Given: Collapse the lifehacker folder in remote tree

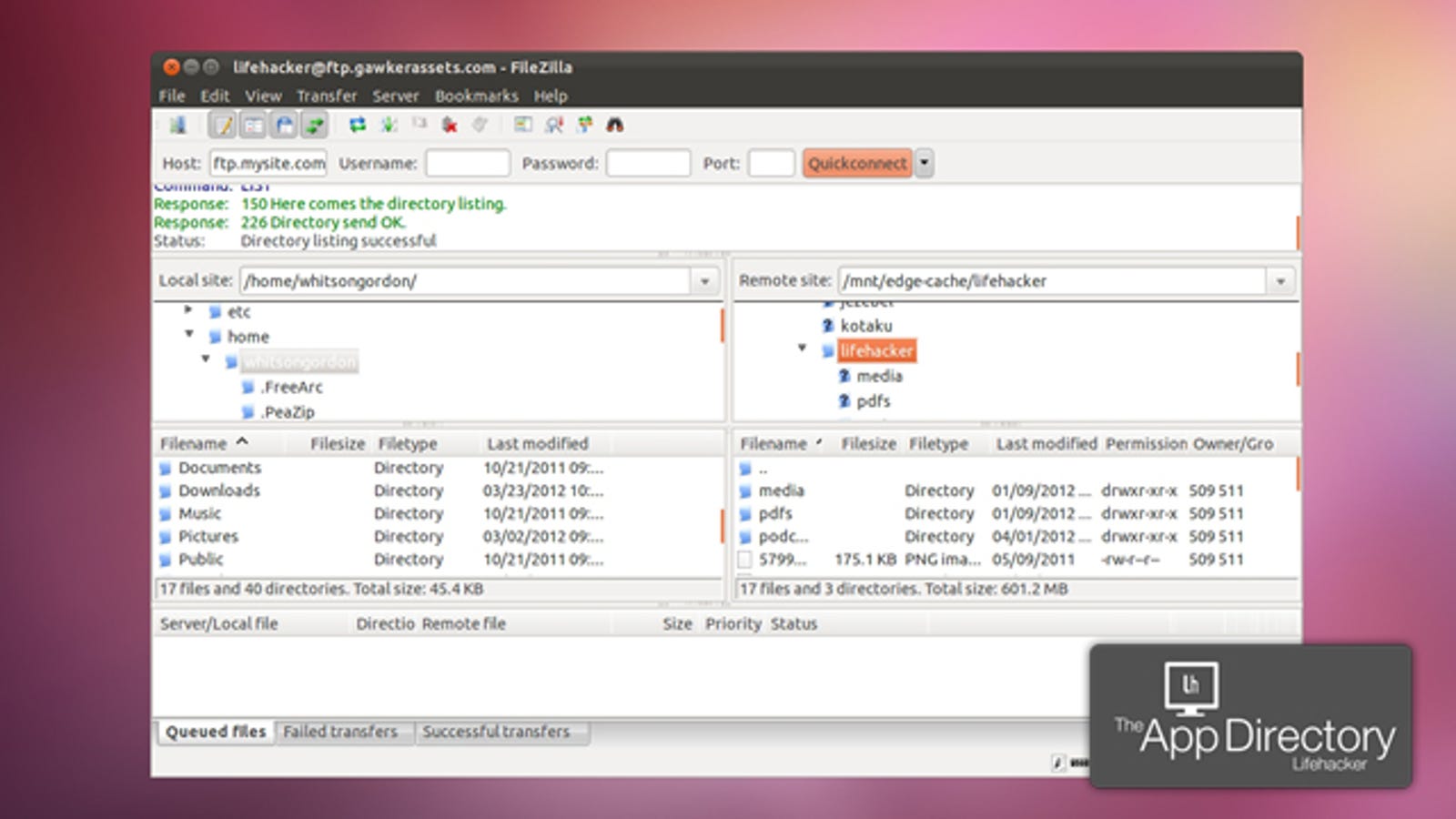Looking at the screenshot, I should coord(802,348).
